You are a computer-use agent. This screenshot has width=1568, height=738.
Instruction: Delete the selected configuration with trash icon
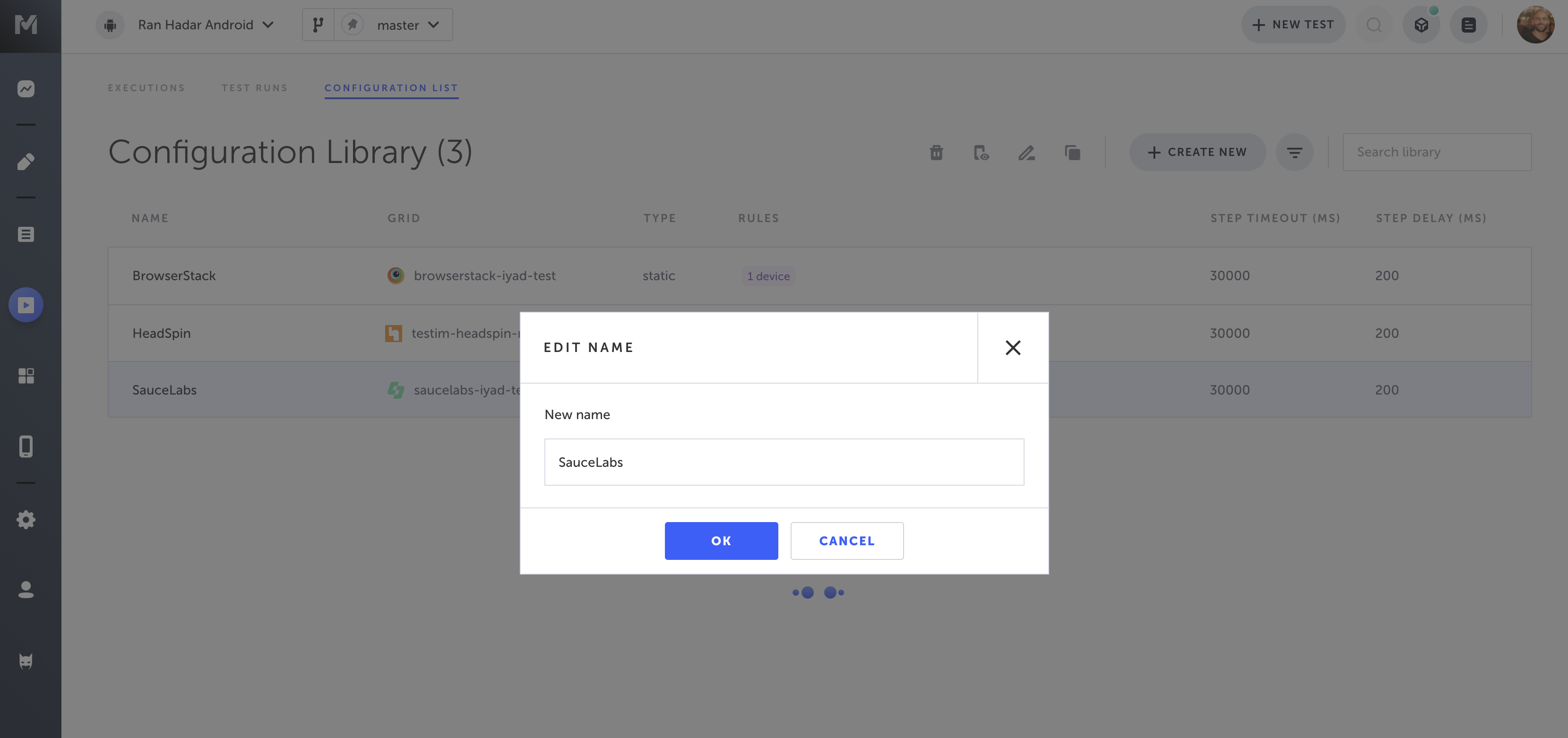(936, 152)
